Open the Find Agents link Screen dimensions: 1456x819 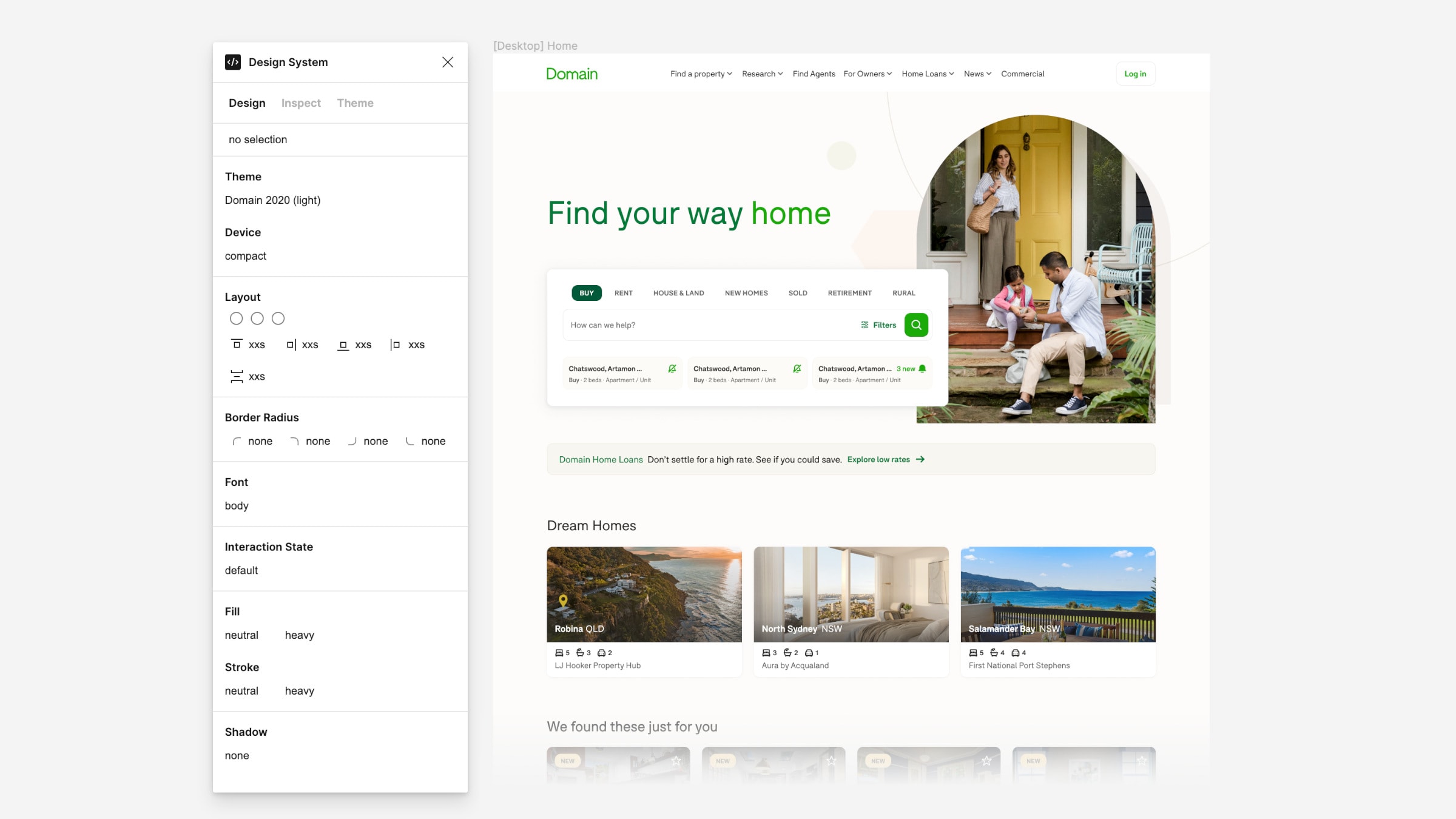[814, 73]
